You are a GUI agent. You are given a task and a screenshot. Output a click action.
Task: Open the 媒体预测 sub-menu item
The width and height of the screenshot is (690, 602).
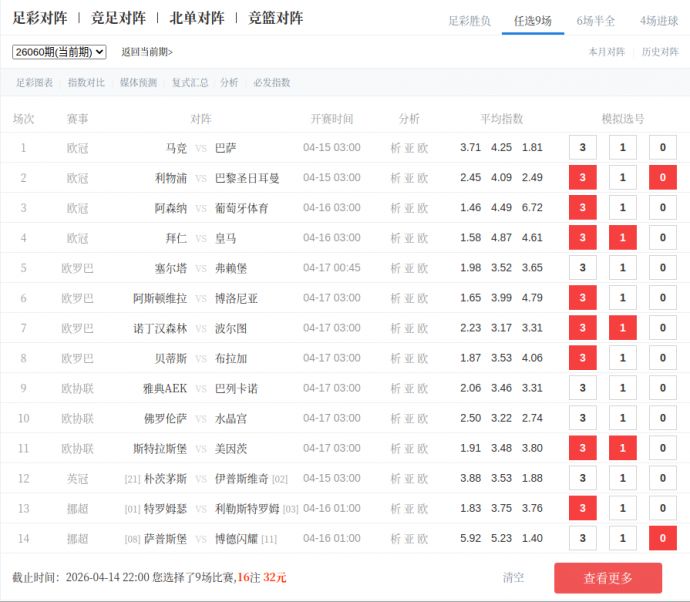click(x=138, y=83)
